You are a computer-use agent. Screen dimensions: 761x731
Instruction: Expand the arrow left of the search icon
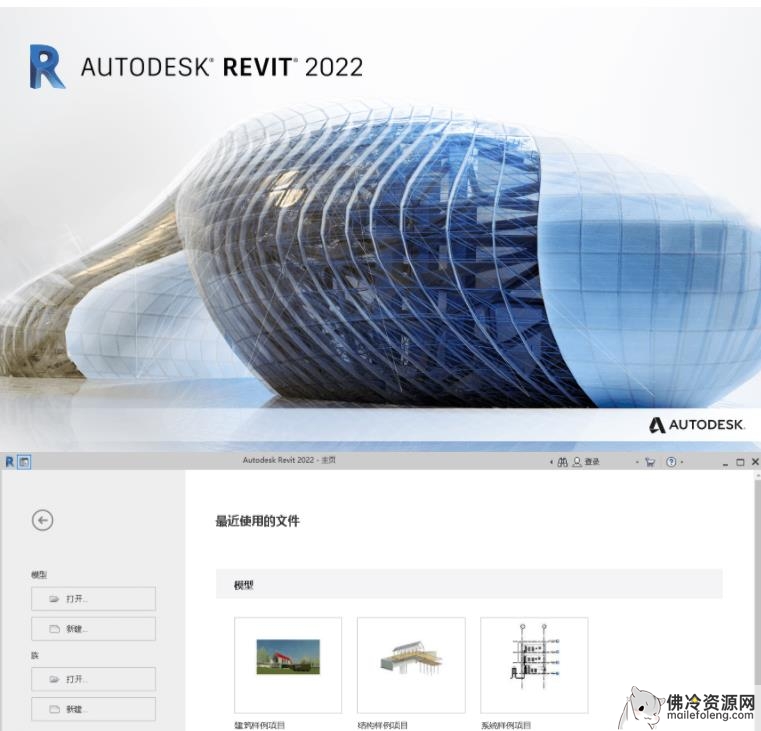(x=550, y=462)
